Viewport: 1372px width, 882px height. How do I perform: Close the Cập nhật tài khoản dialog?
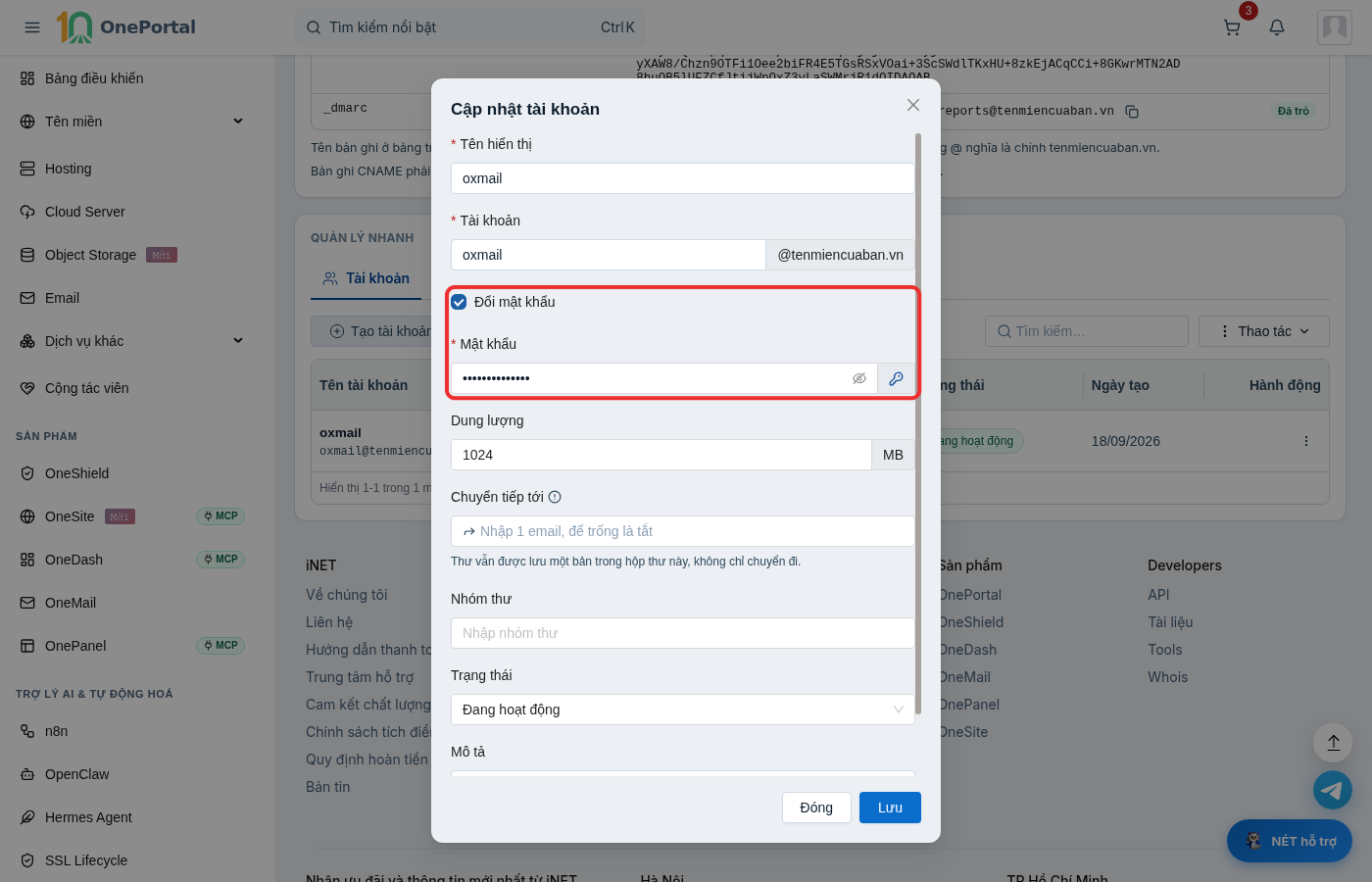tap(913, 105)
